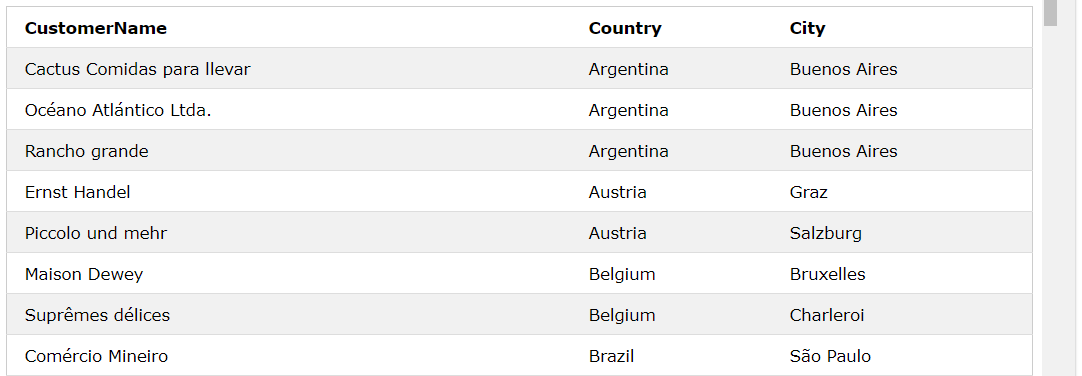Click Austria in the Ernst Handel row

point(618,192)
